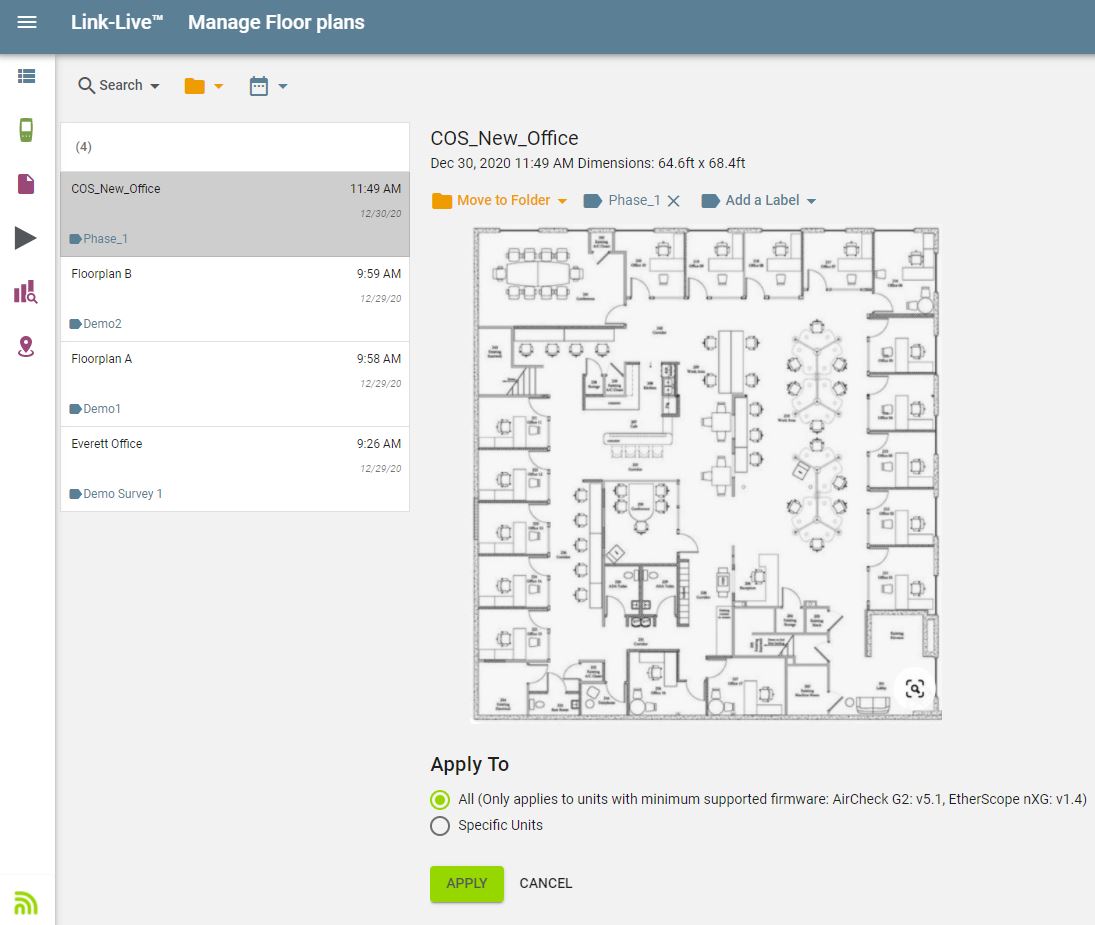Open Analysis via the chart-with-magnifier icon
This screenshot has width=1095, height=925.
(27, 291)
